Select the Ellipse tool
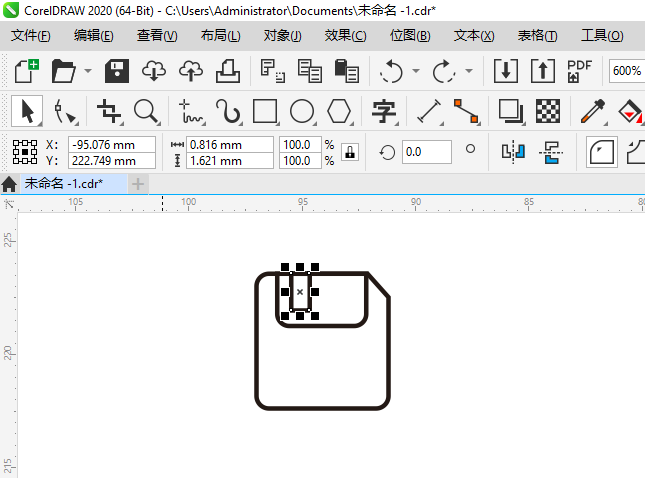Screen dimensions: 645x478 (x=302, y=111)
